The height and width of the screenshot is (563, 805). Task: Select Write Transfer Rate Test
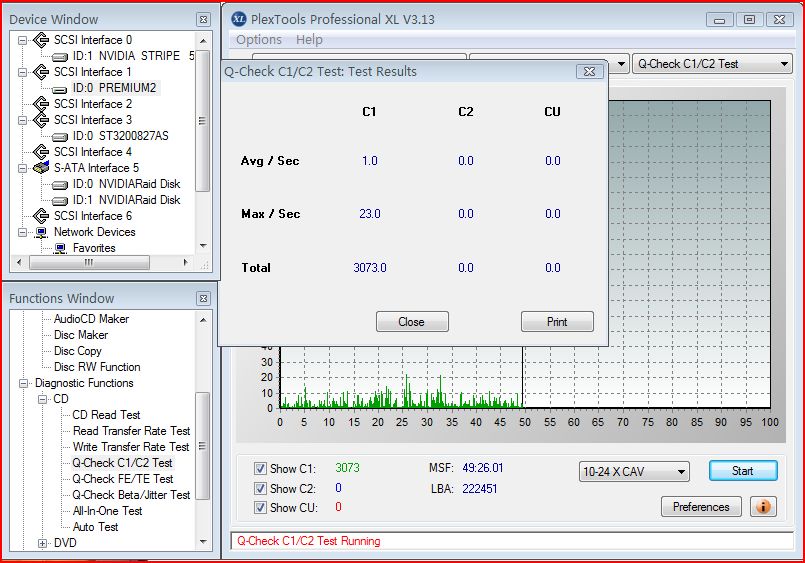point(131,447)
